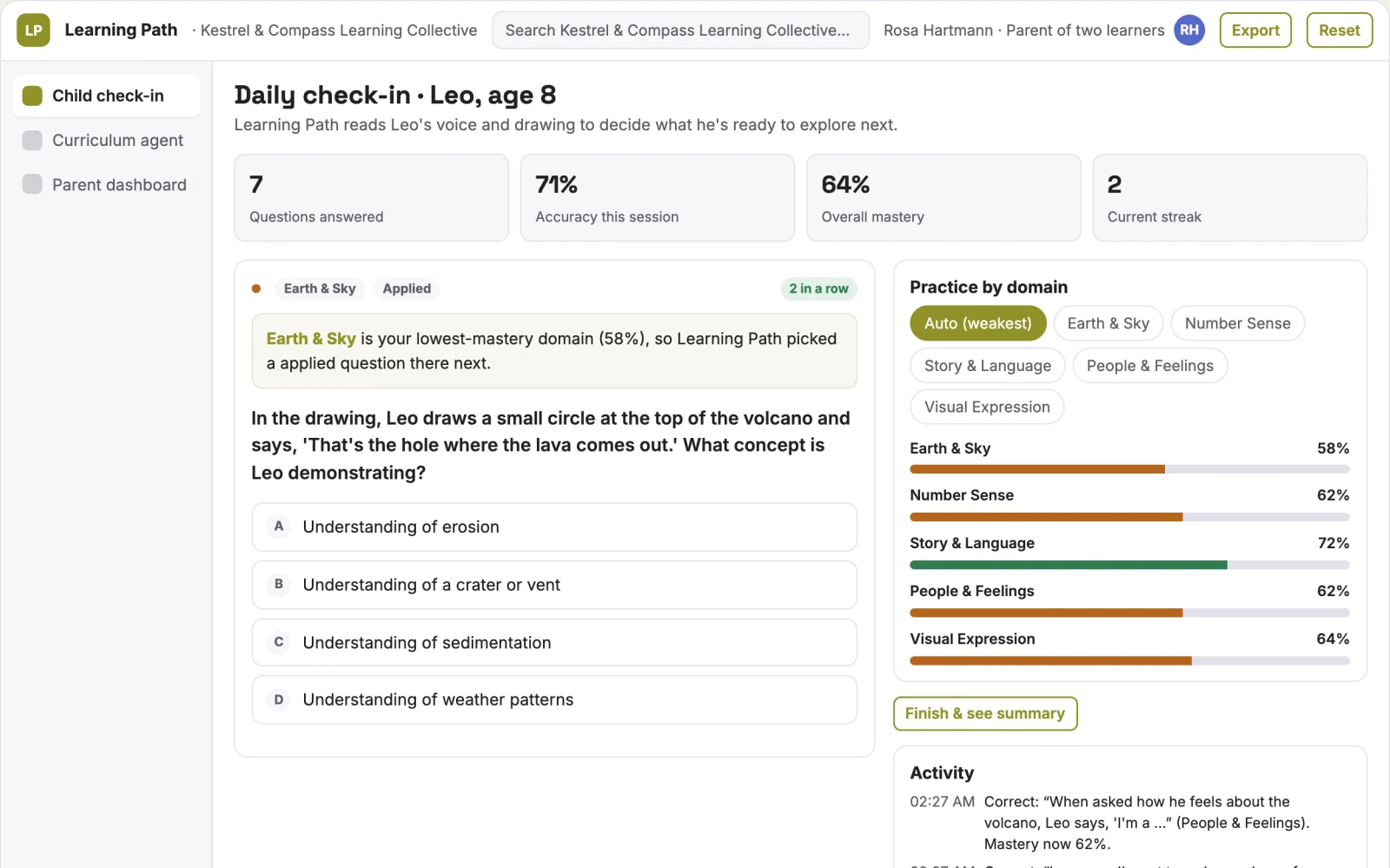
Task: Click the Earth & Sky question tag
Action: pyautogui.click(x=320, y=288)
